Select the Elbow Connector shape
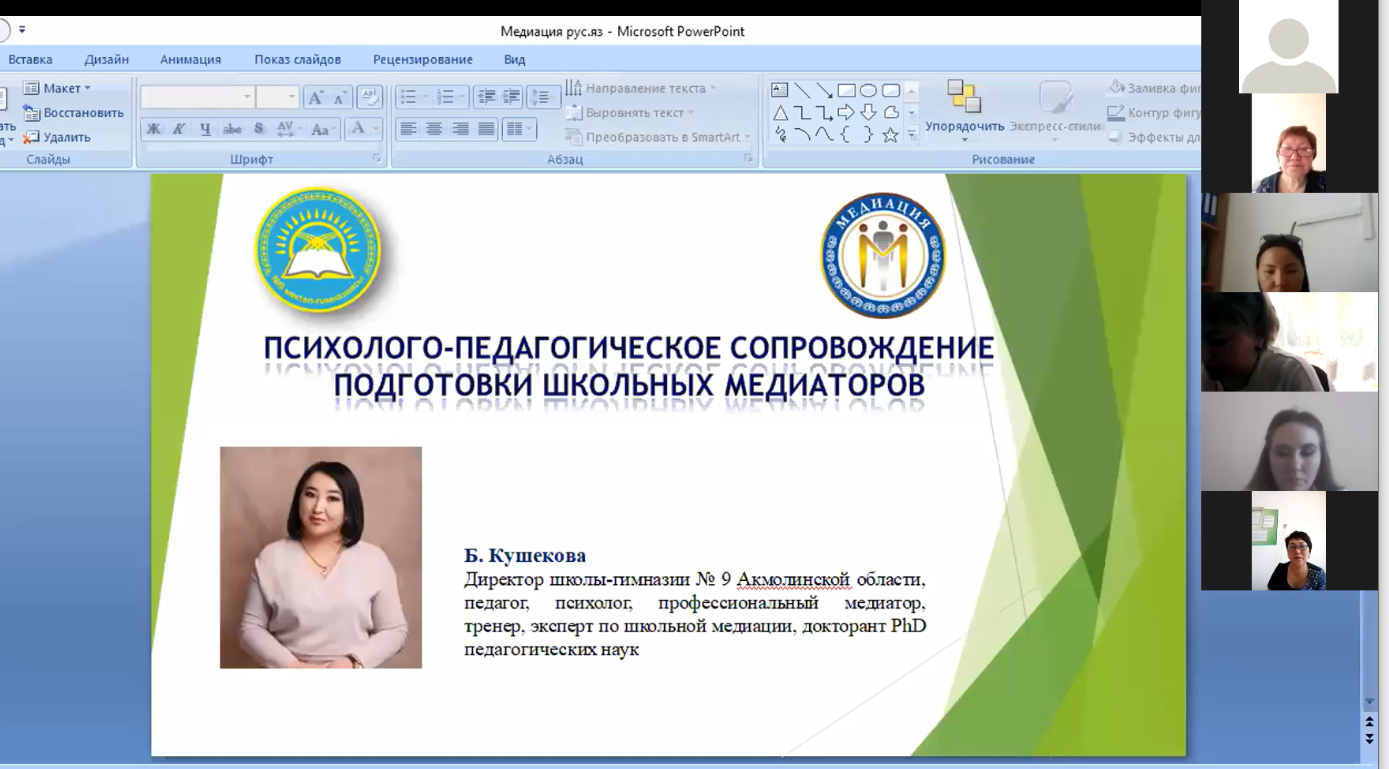Image resolution: width=1389 pixels, height=769 pixels. [x=802, y=112]
